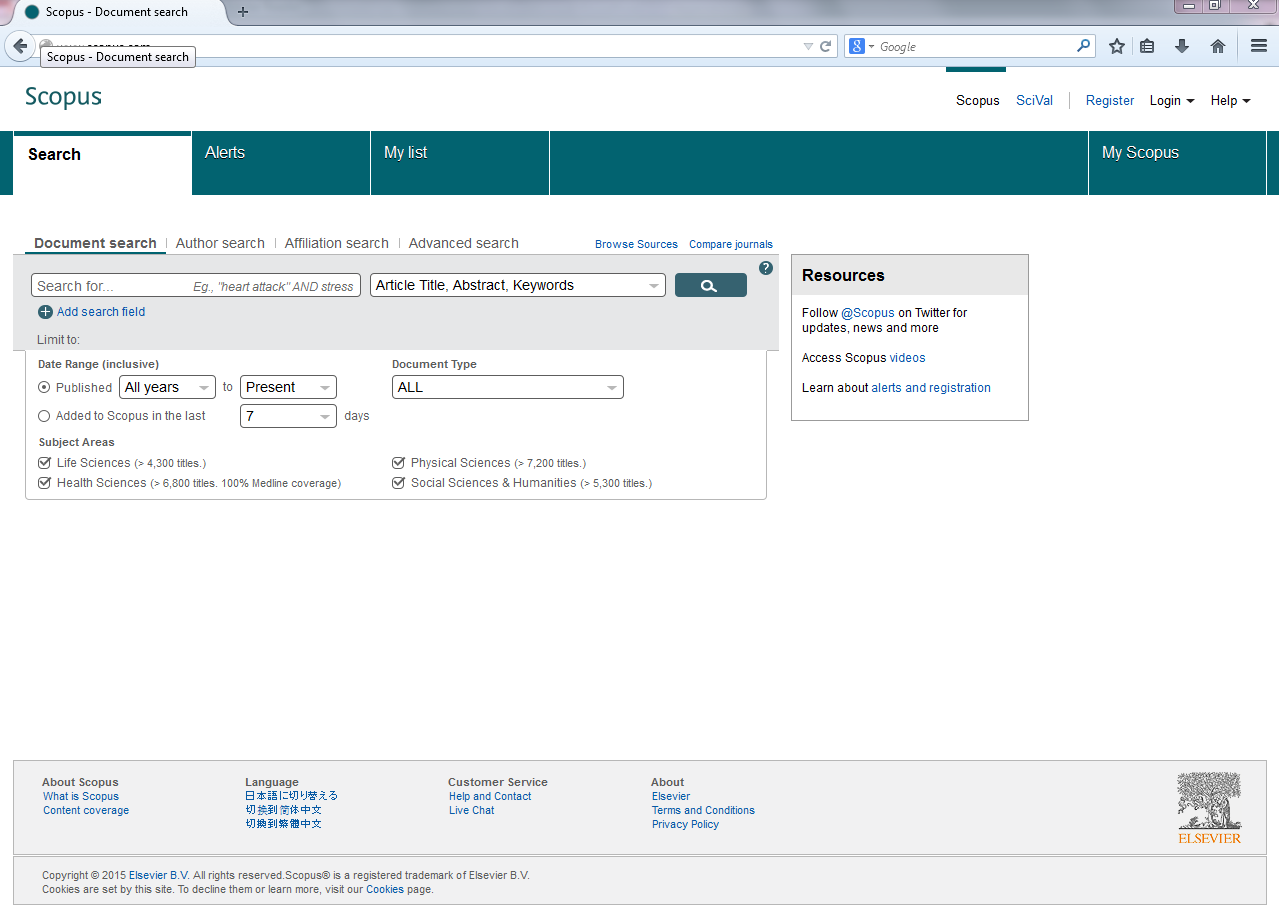Show bookmarks list icon
The width and height of the screenshot is (1279, 915).
[x=1148, y=46]
